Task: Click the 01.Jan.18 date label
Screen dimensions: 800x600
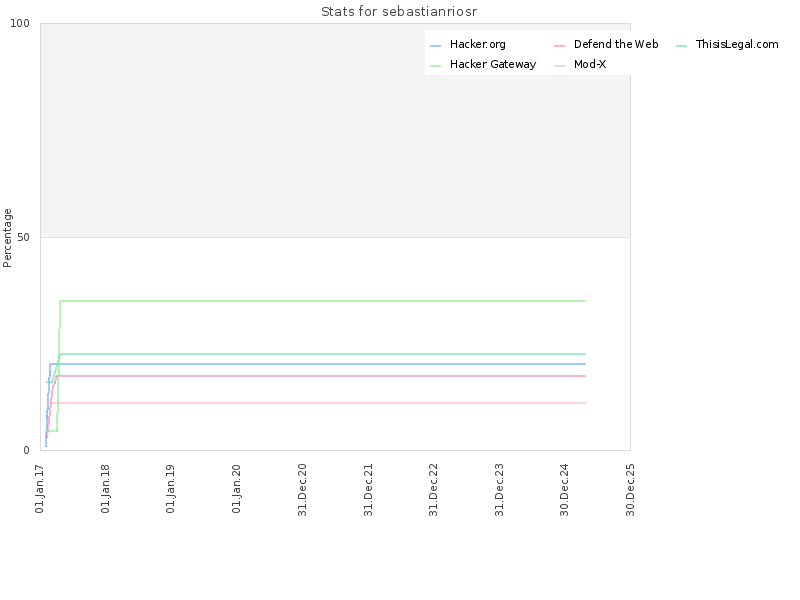Action: (105, 488)
